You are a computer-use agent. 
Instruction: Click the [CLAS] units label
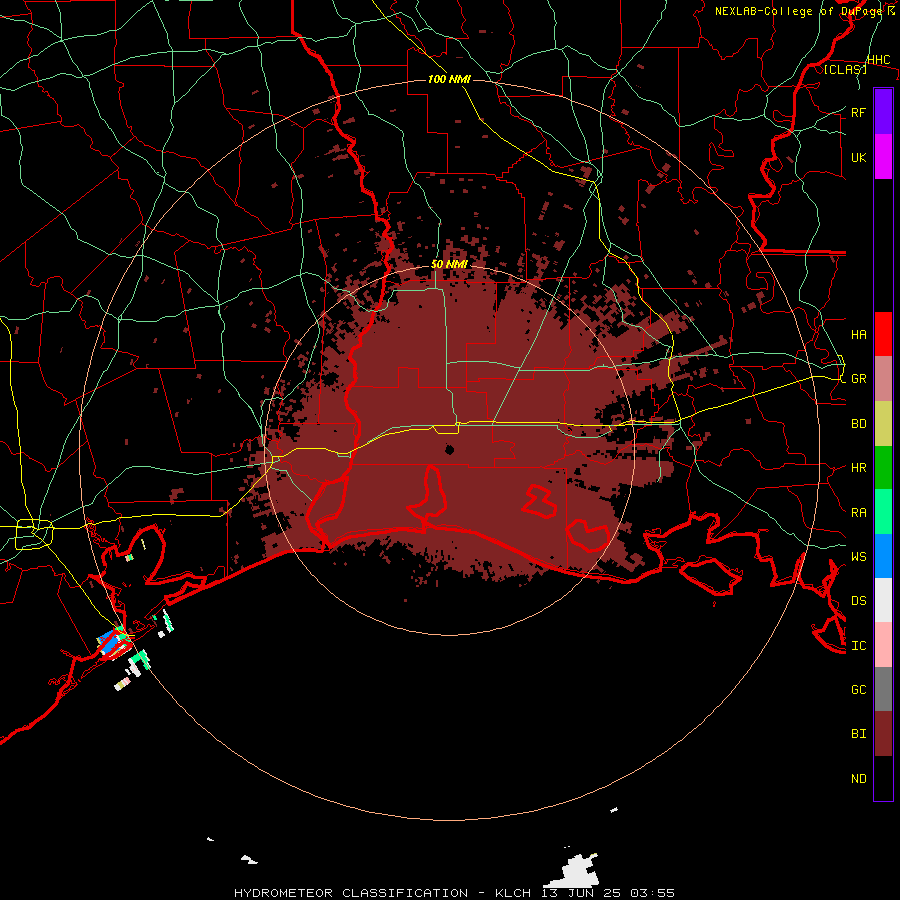pyautogui.click(x=845, y=70)
